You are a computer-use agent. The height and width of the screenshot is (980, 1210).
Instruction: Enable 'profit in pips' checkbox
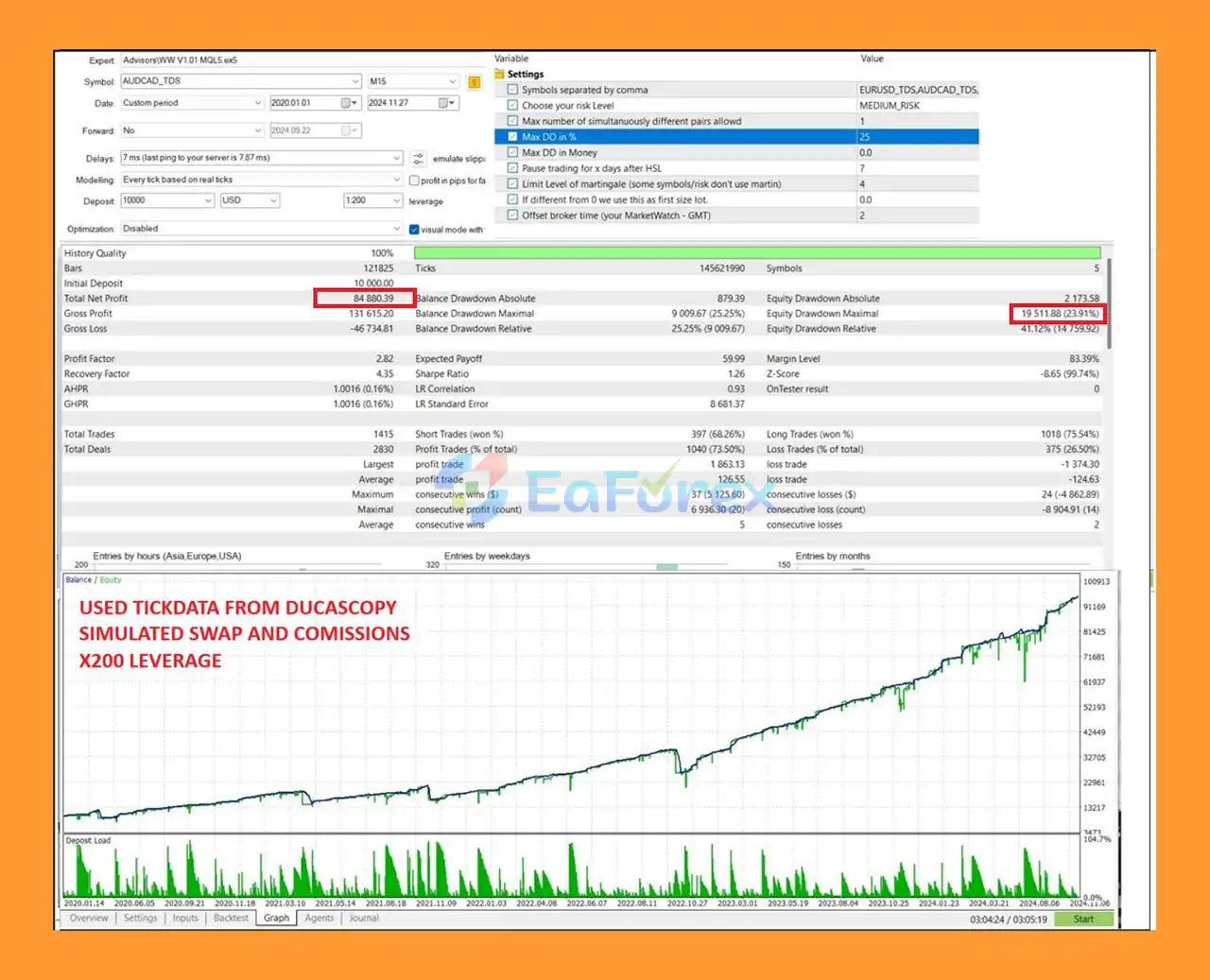pyautogui.click(x=414, y=181)
